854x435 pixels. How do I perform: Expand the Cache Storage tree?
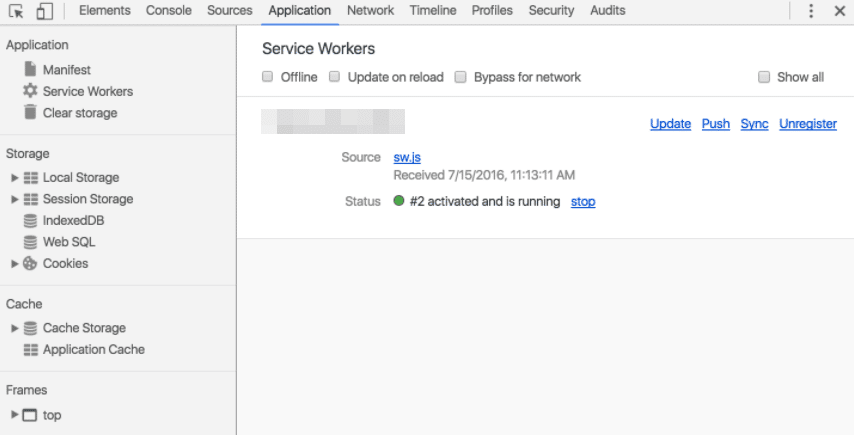coord(15,328)
